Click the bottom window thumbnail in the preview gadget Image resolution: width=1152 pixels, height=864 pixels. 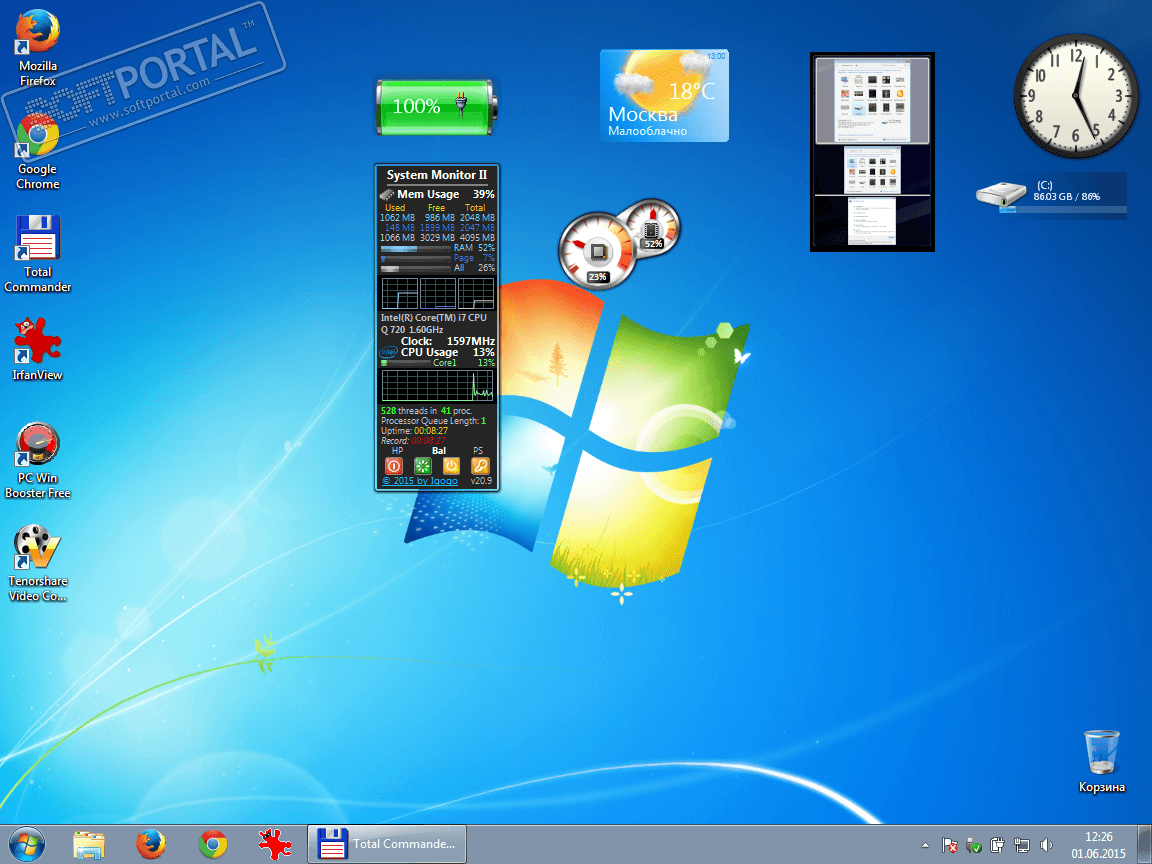[872, 221]
